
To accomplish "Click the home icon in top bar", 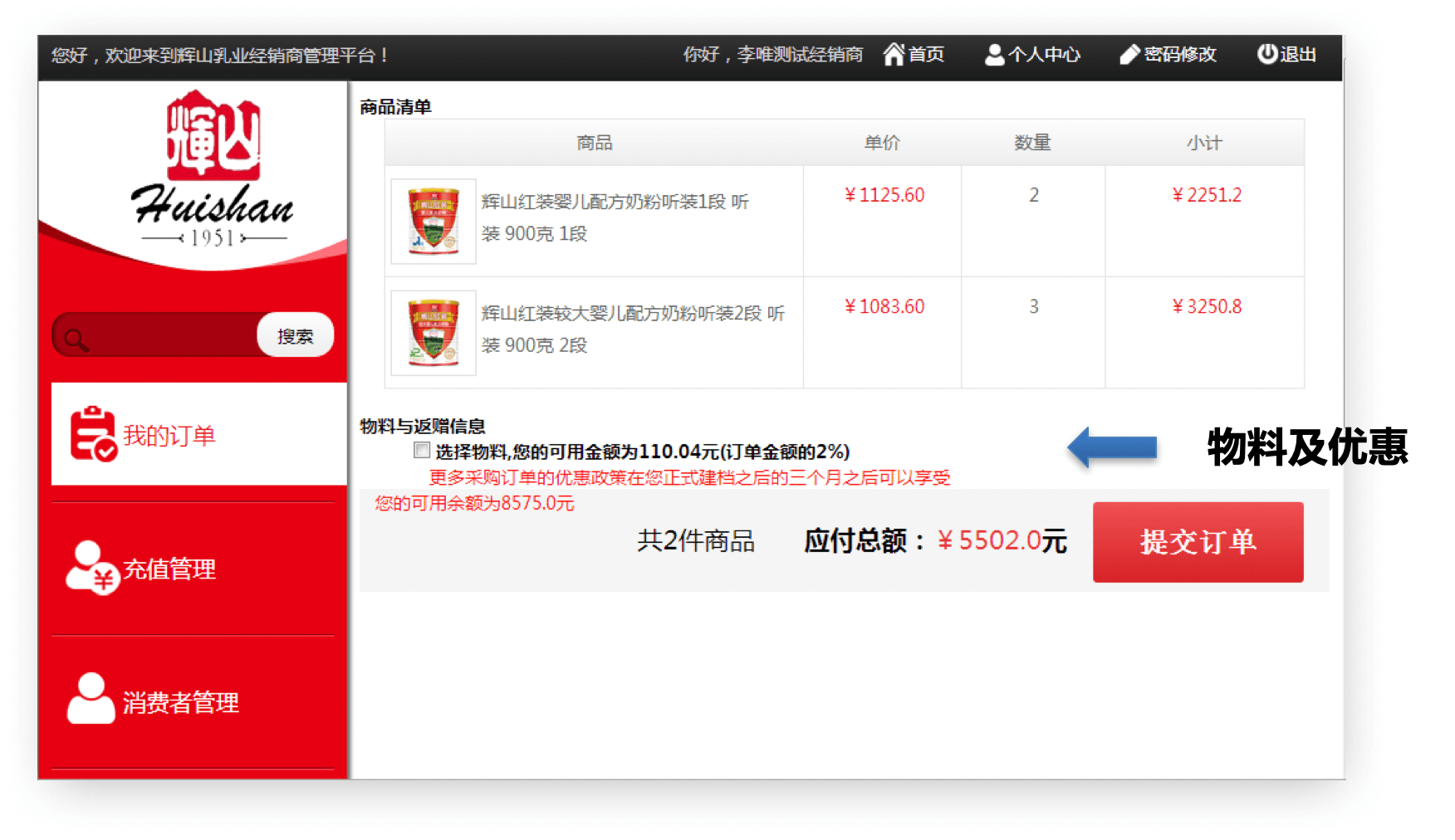I will pyautogui.click(x=894, y=54).
